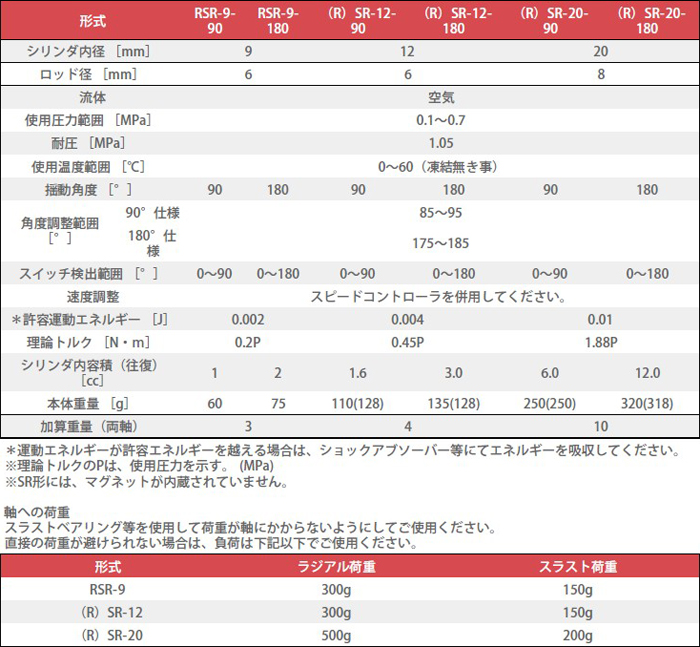Click the 形式 header in top table

tap(93, 21)
